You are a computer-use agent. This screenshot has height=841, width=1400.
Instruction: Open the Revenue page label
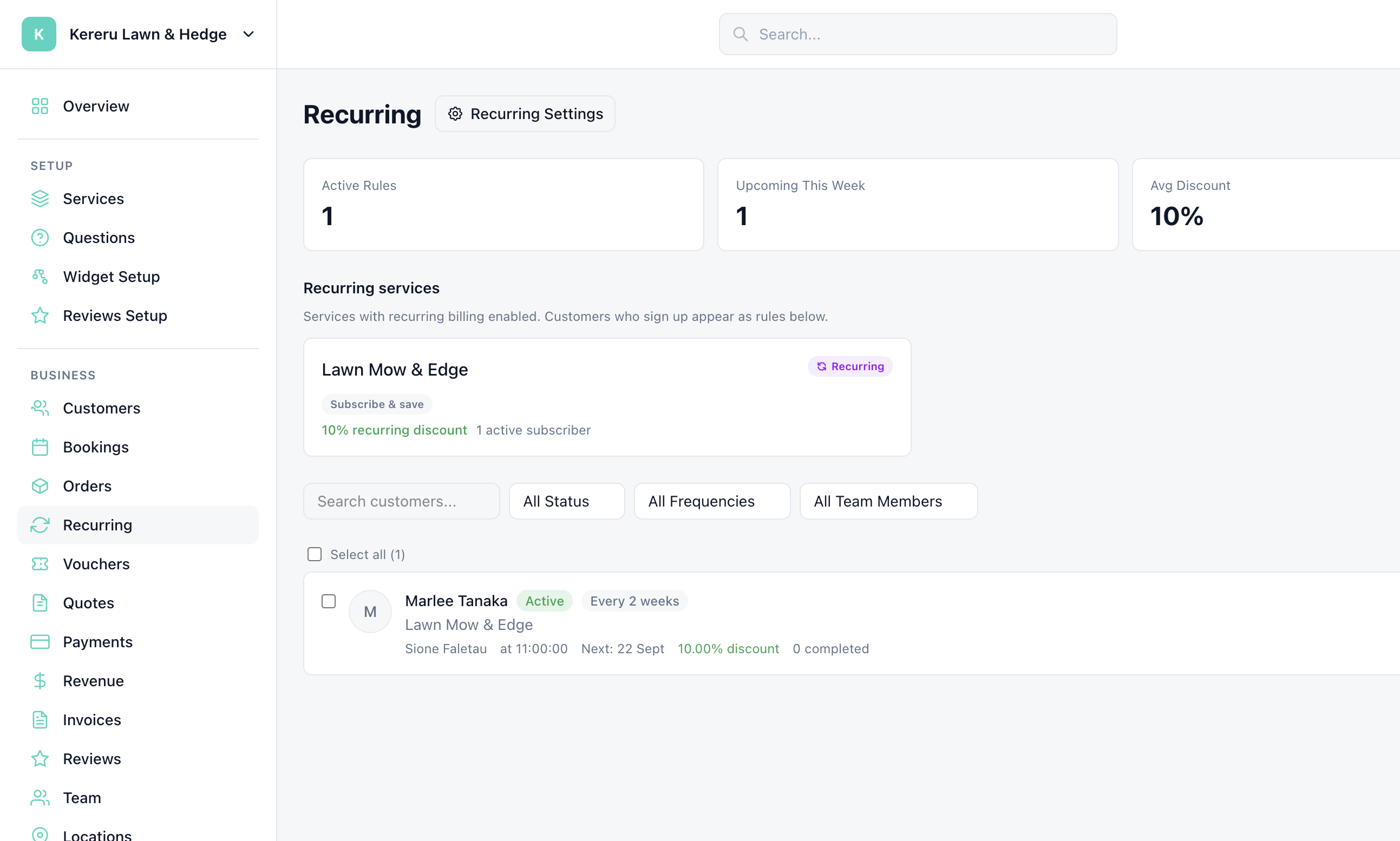pyautogui.click(x=94, y=681)
